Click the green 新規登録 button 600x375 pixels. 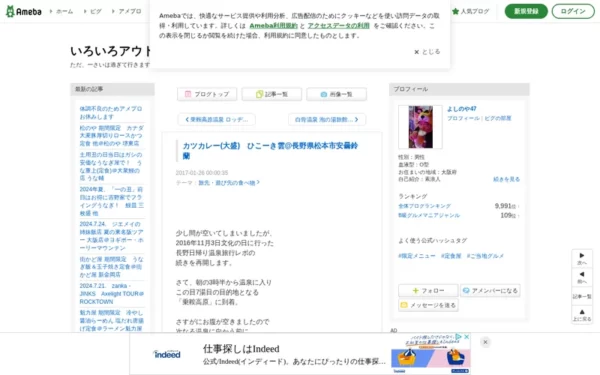tap(526, 11)
